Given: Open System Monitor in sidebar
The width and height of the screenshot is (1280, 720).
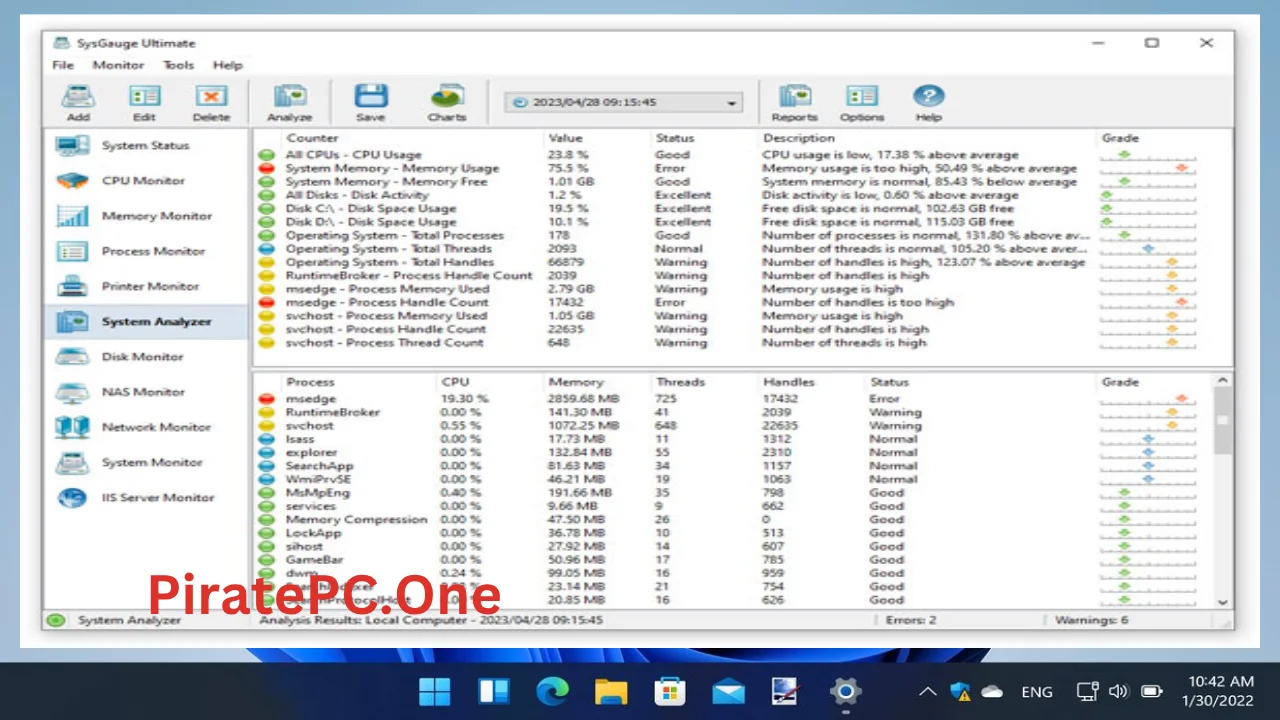Looking at the screenshot, I should 146,462.
